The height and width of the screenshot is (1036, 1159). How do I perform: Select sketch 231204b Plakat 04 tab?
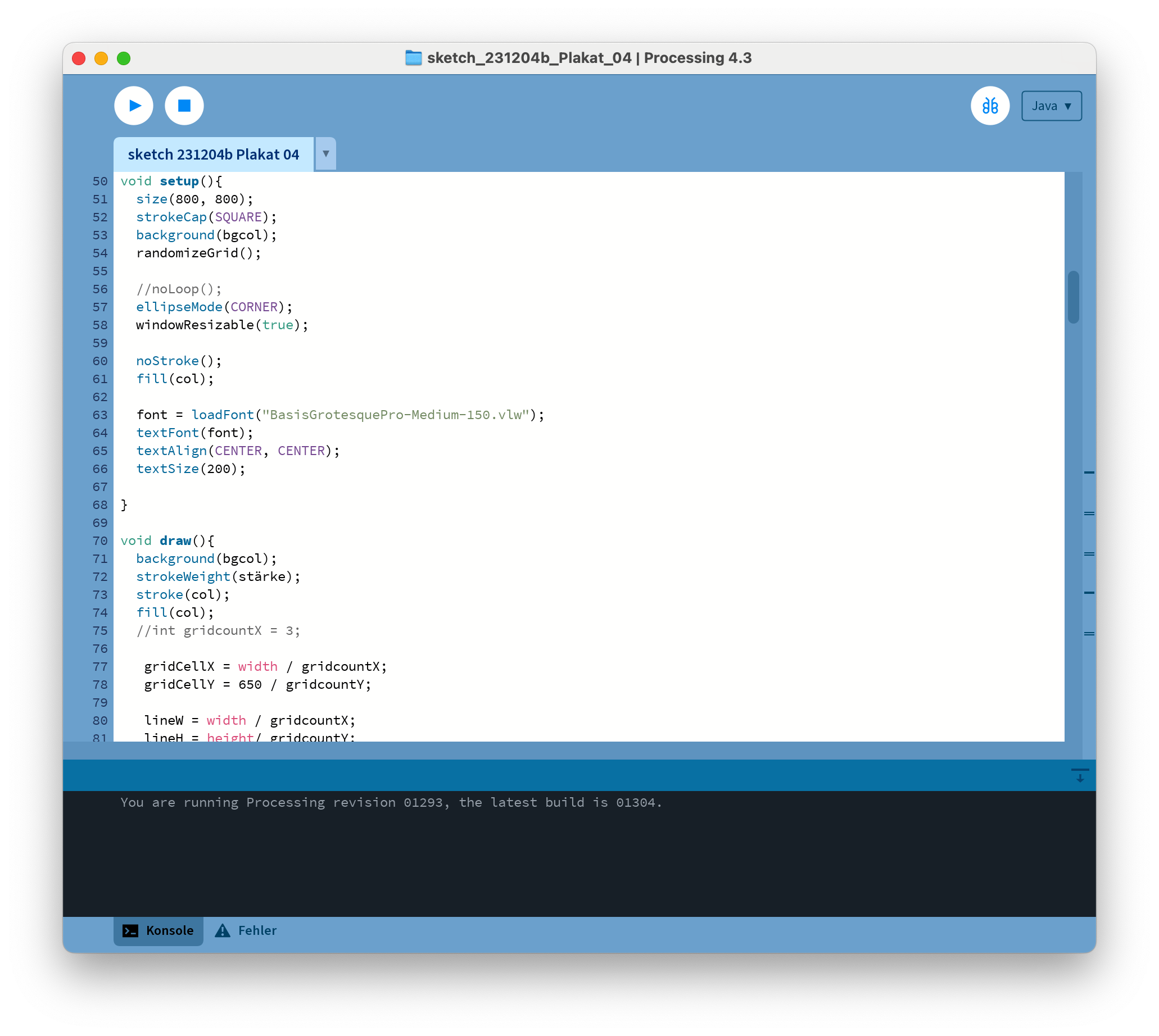pos(213,155)
